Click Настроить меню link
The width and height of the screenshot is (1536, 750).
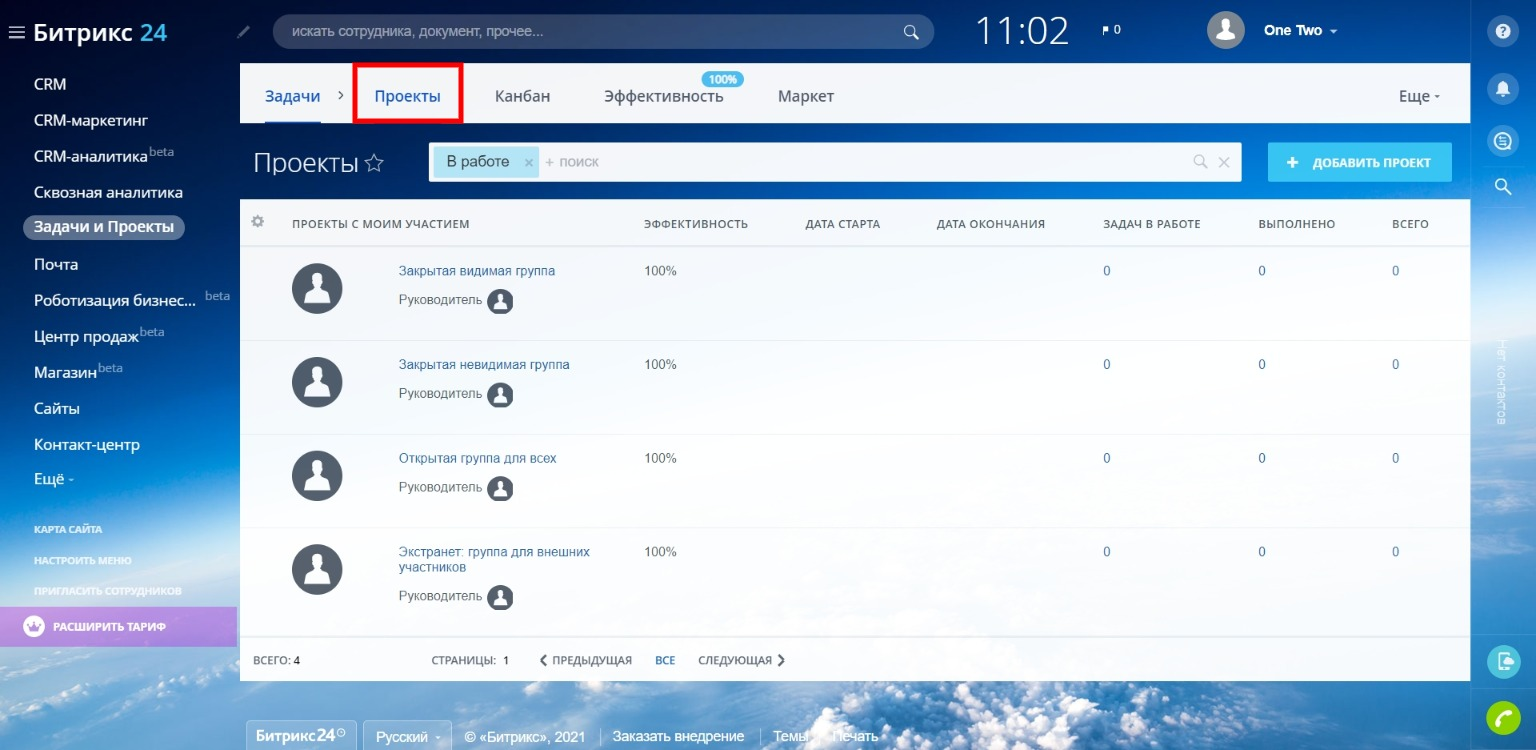click(83, 560)
